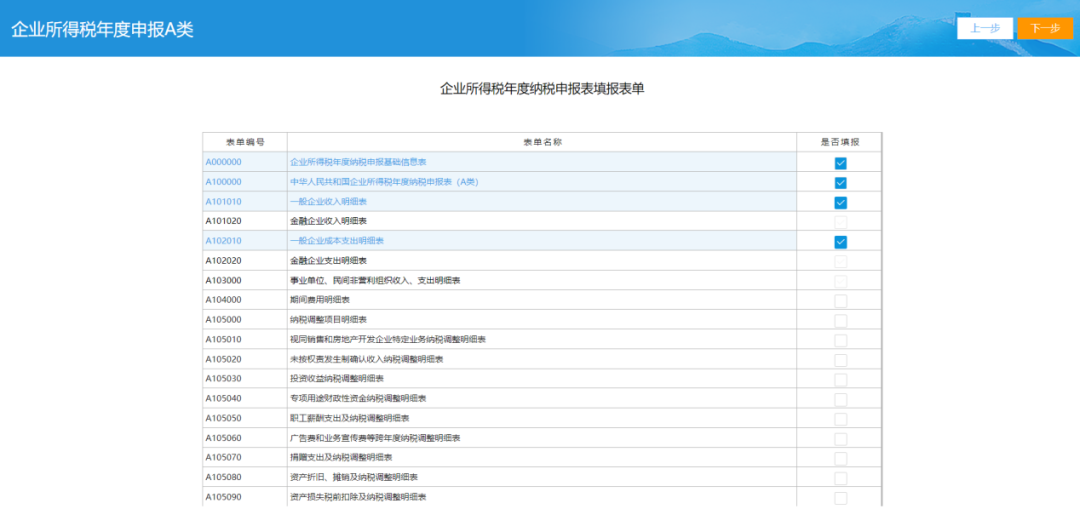Tick the A101020 金融企业收入明细表 checkbox
Screen dimensions: 1080x509
tap(840, 222)
